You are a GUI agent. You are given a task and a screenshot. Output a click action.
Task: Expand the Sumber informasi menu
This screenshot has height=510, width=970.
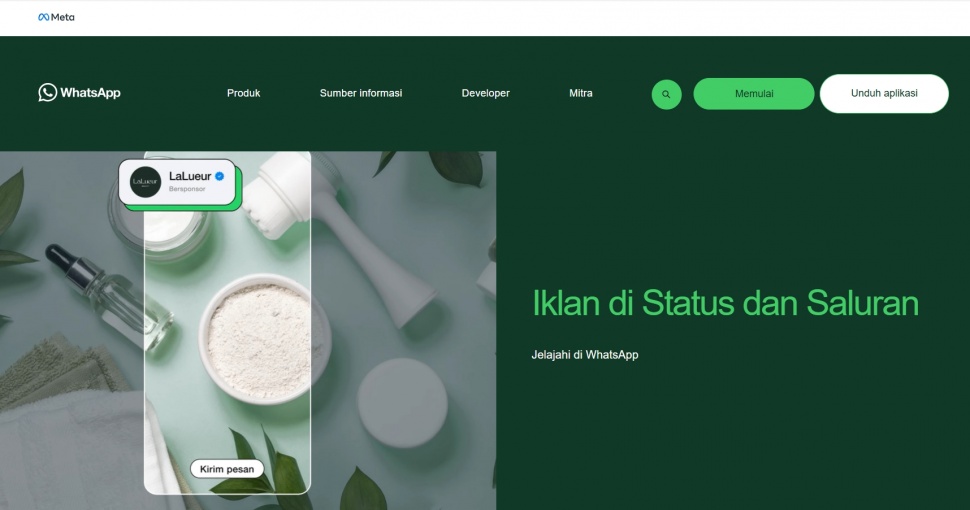(361, 93)
